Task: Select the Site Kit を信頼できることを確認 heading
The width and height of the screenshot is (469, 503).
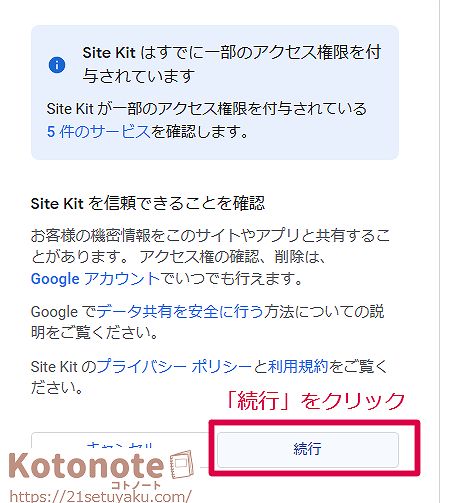Action: tap(148, 203)
